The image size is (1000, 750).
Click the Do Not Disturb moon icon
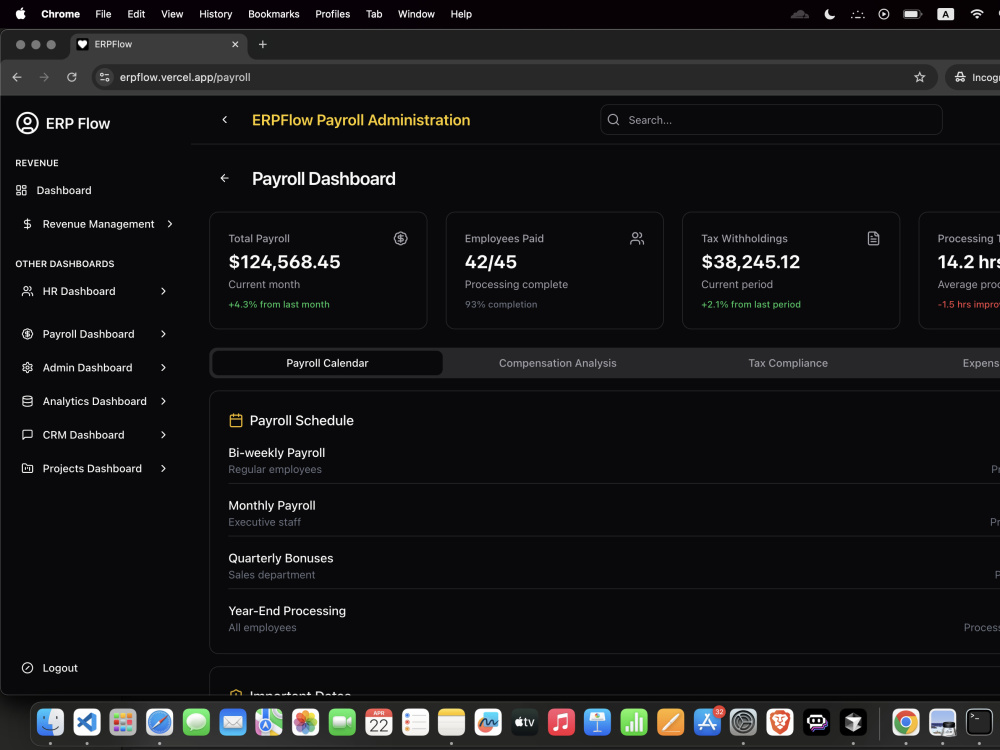(830, 14)
